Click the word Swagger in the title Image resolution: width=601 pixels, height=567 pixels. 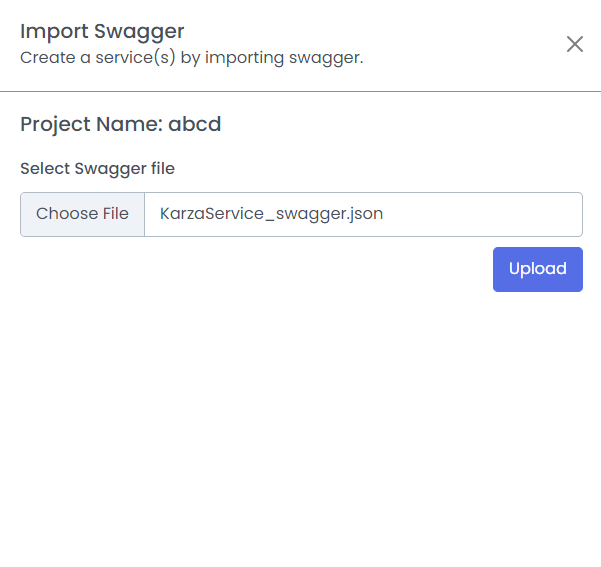[139, 32]
